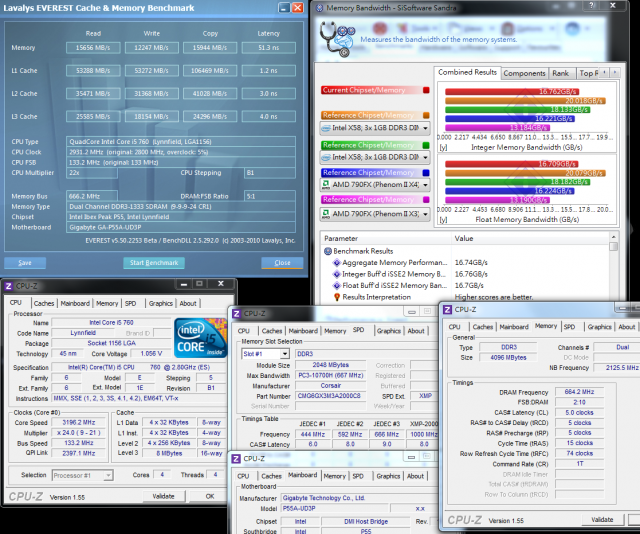
Task: Click the Gigabyte Technology Co., Ltd. manufacturer field
Action: pos(358,498)
